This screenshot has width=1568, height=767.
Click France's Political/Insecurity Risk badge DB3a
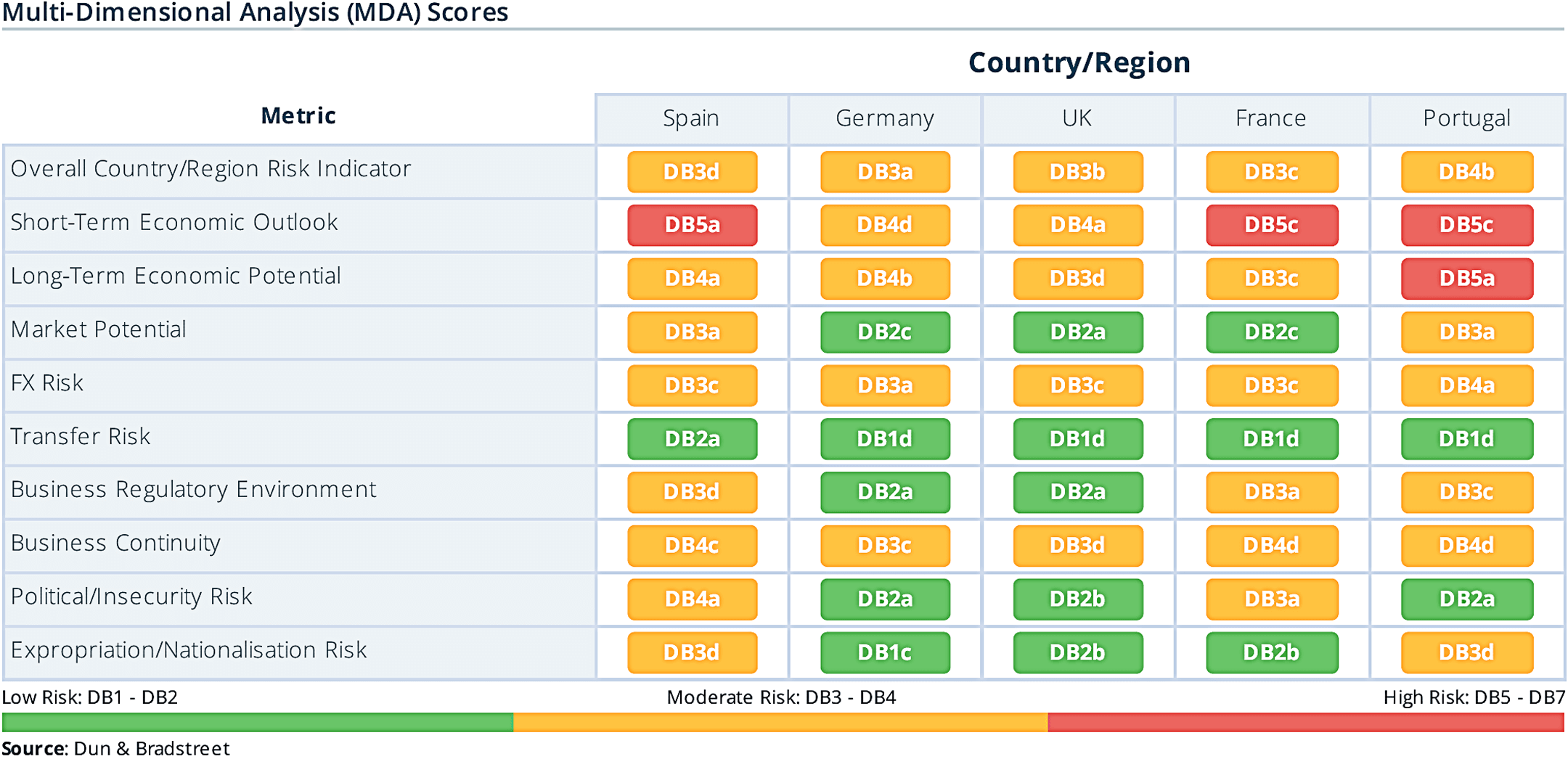coord(1272,599)
